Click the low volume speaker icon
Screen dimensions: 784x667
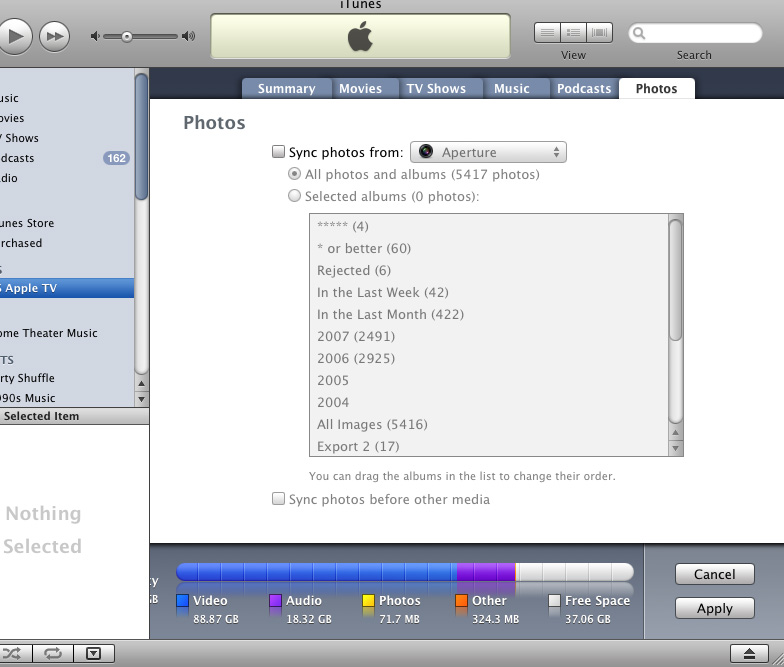95,36
